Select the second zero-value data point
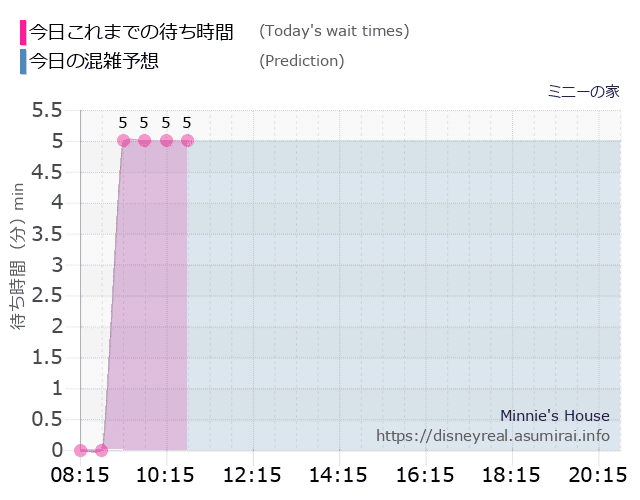640x500 pixels. pyautogui.click(x=102, y=450)
